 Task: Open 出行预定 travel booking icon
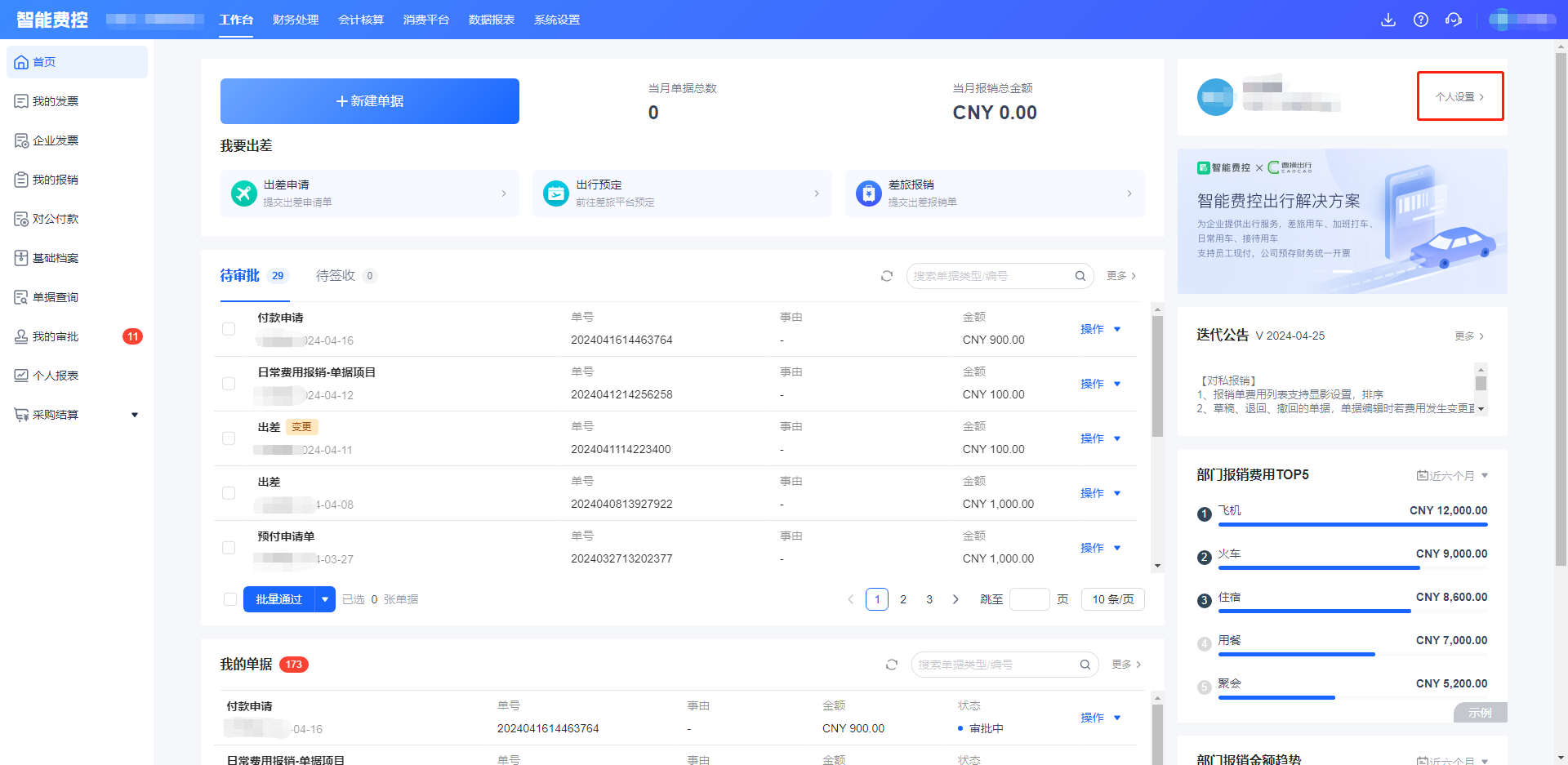point(556,193)
